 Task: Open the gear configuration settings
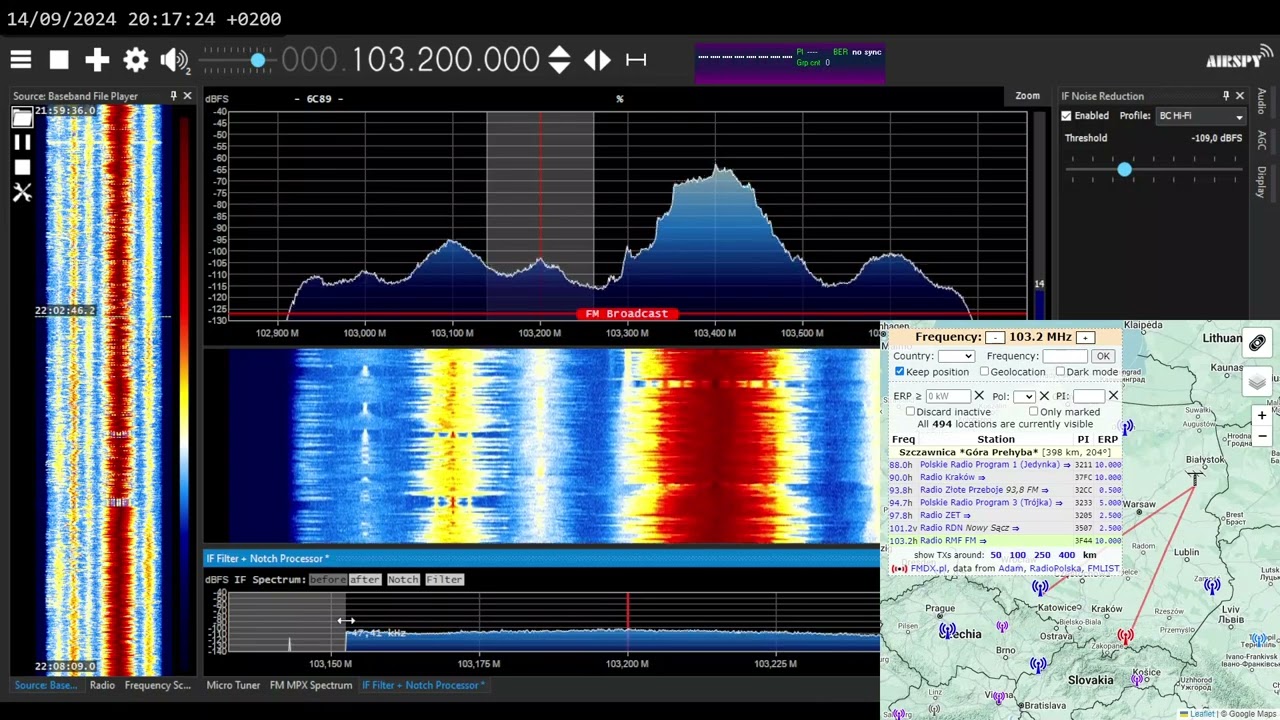coord(135,60)
